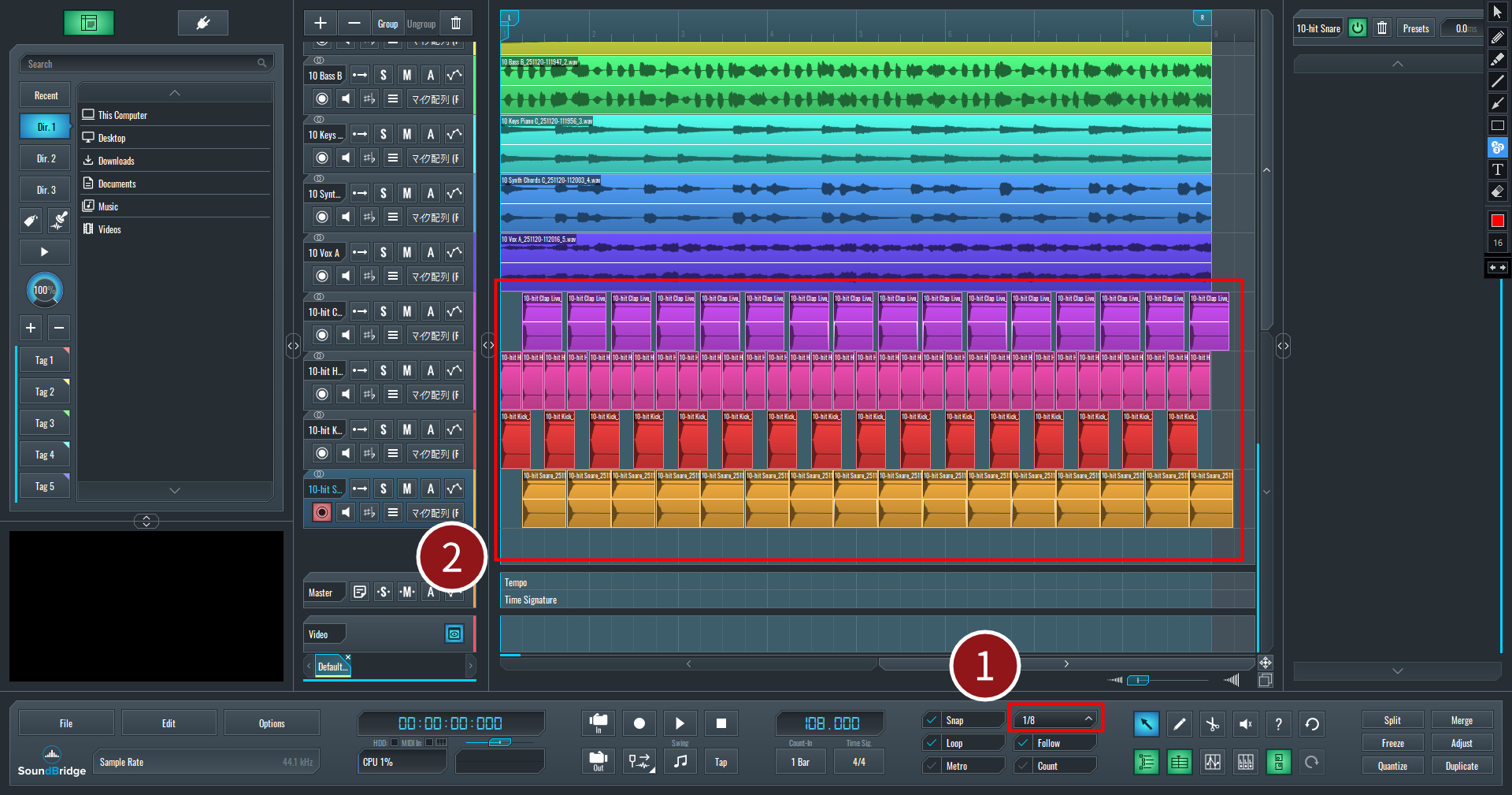Click the record button in the transport
The height and width of the screenshot is (795, 1512).
[639, 723]
